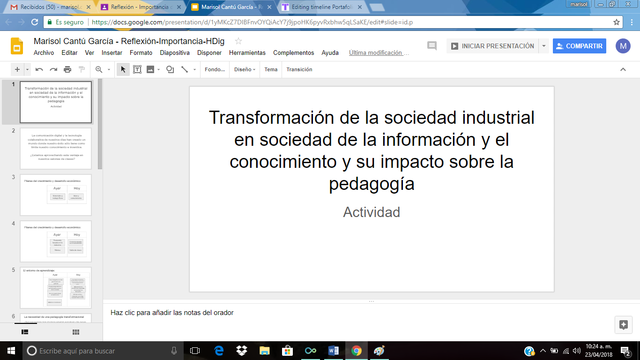
Task: Open the zoom dropdown arrow
Action: coord(109,69)
